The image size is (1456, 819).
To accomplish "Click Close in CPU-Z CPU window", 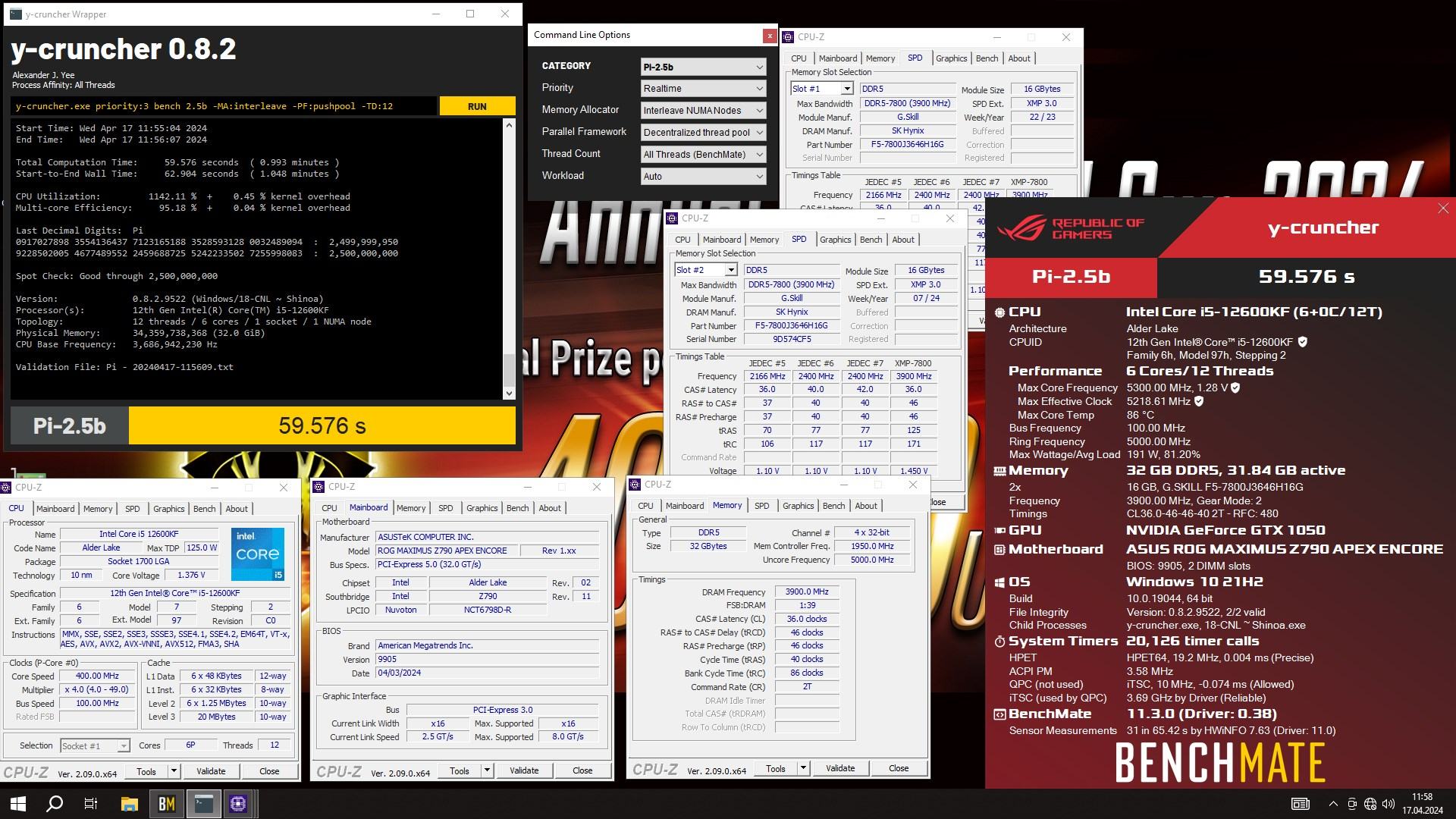I will click(269, 771).
